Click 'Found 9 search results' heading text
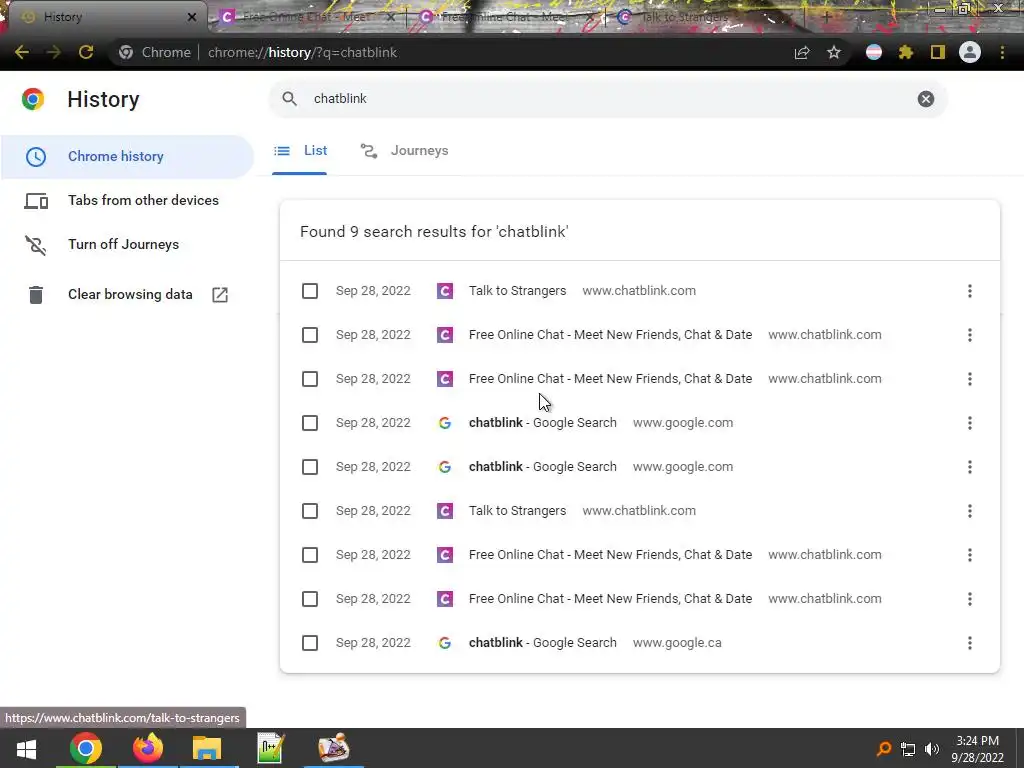 (x=434, y=232)
